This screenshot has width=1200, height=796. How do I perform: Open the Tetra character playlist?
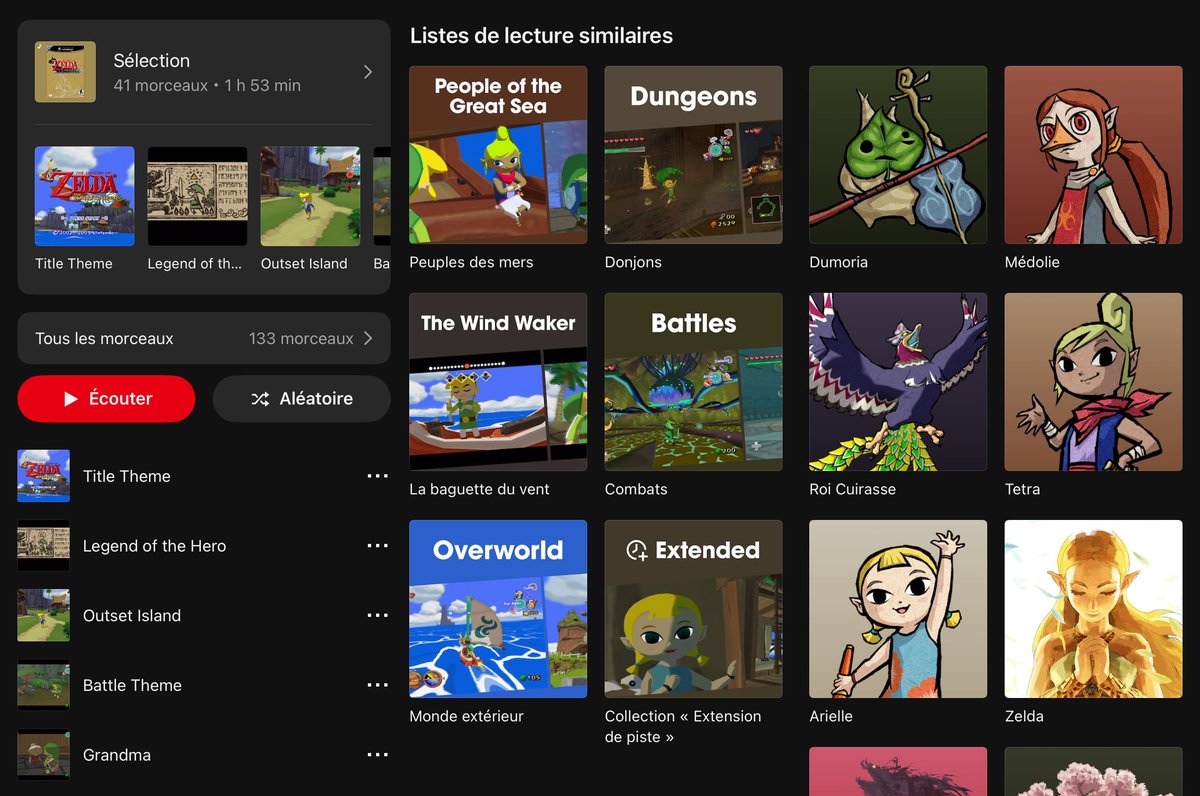pos(1093,382)
